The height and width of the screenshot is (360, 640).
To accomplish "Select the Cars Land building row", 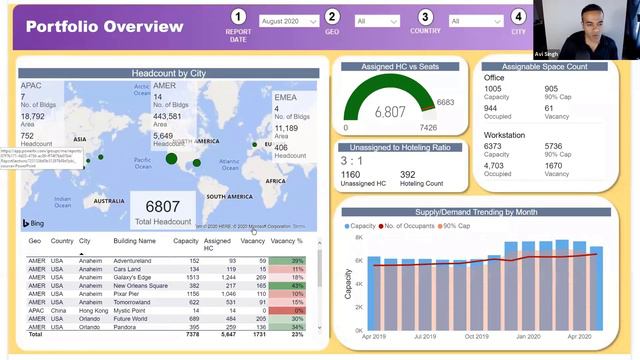I will click(166, 269).
